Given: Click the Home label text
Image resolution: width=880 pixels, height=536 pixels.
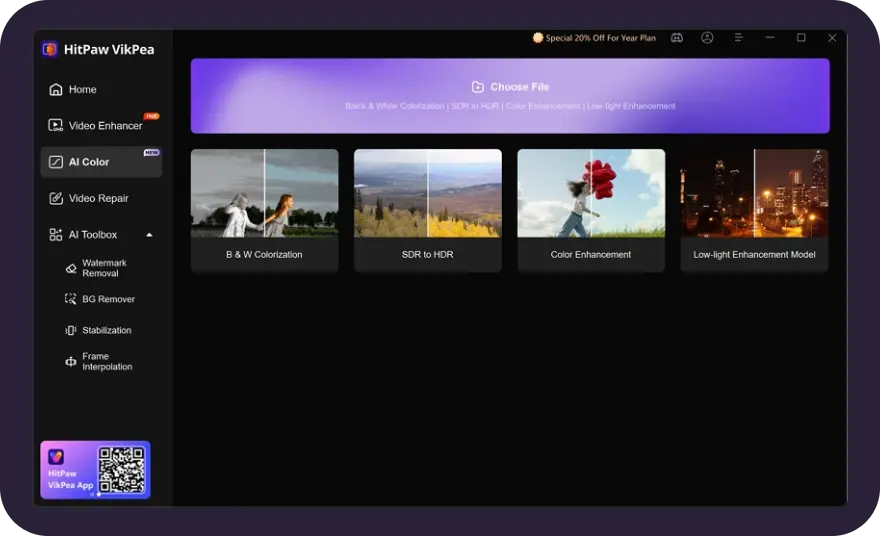Looking at the screenshot, I should click(x=82, y=89).
